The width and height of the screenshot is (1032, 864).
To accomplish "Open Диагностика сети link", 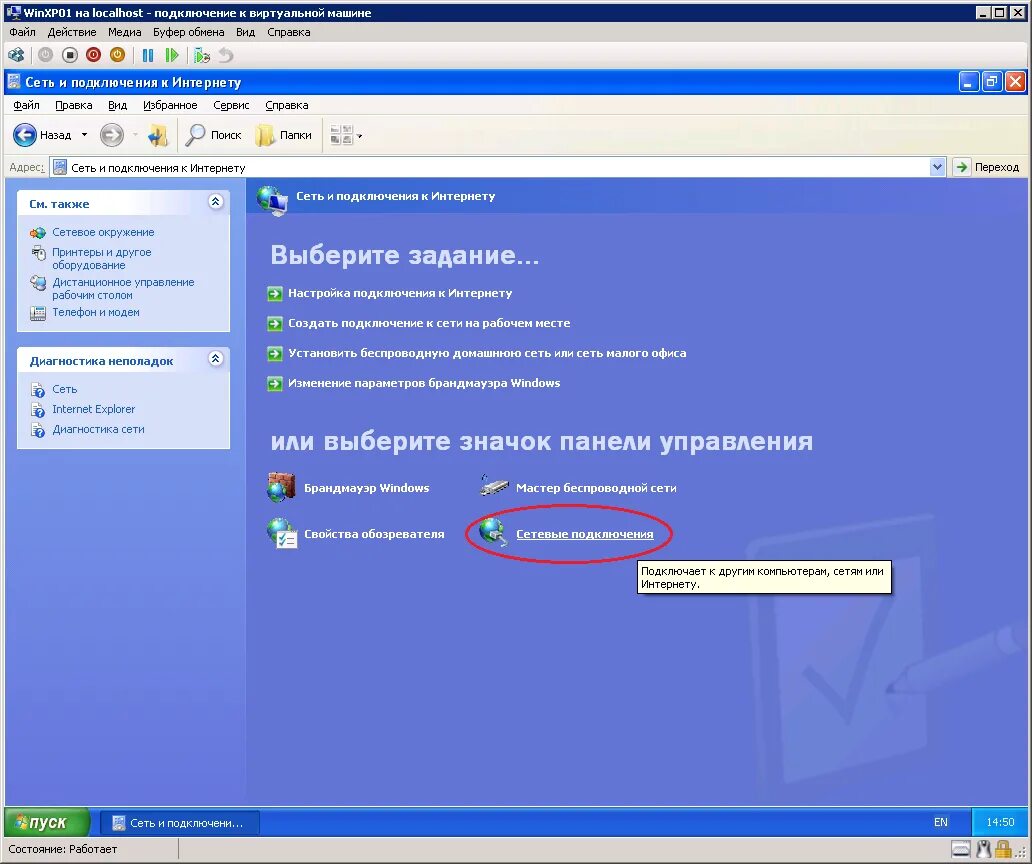I will pyautogui.click(x=98, y=429).
